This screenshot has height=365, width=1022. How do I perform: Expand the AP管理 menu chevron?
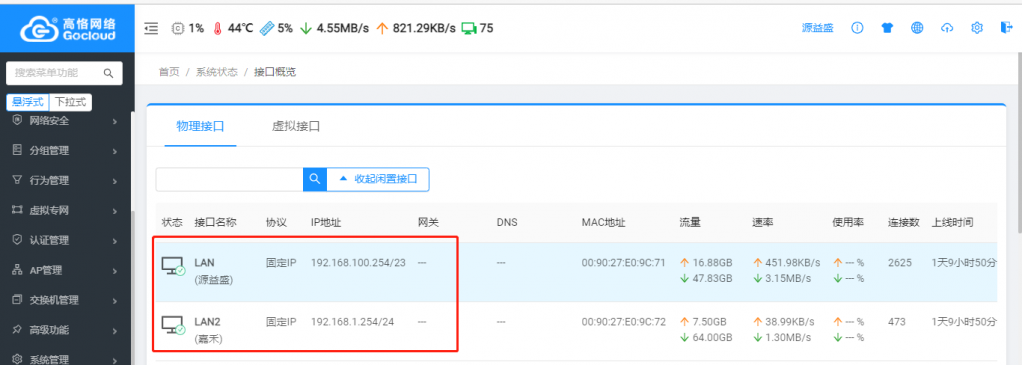(114, 271)
